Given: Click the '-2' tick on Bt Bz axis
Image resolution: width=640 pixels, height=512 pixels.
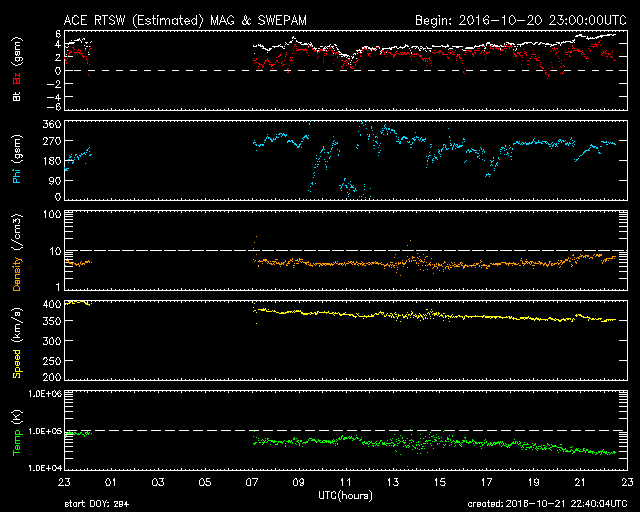Looking at the screenshot, I should (55, 84).
